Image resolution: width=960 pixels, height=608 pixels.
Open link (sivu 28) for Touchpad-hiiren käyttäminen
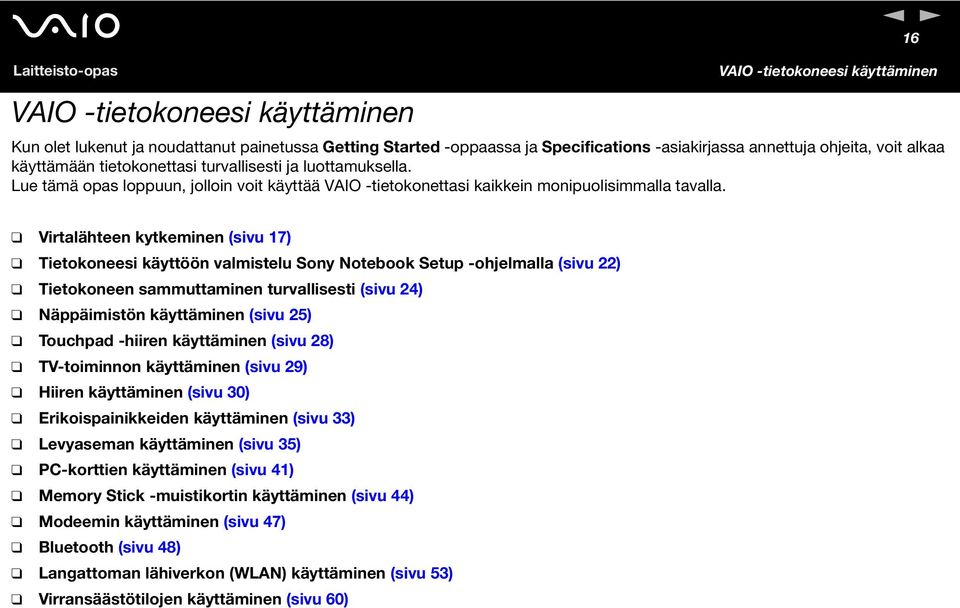click(302, 340)
